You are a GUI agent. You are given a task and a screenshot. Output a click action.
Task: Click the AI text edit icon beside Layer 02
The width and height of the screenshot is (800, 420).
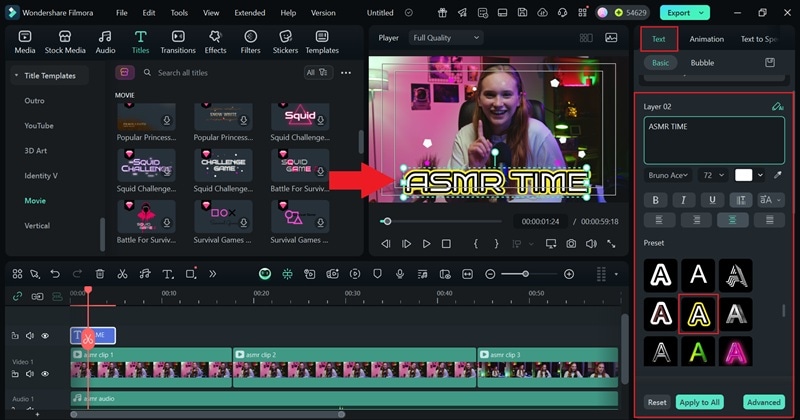[777, 107]
